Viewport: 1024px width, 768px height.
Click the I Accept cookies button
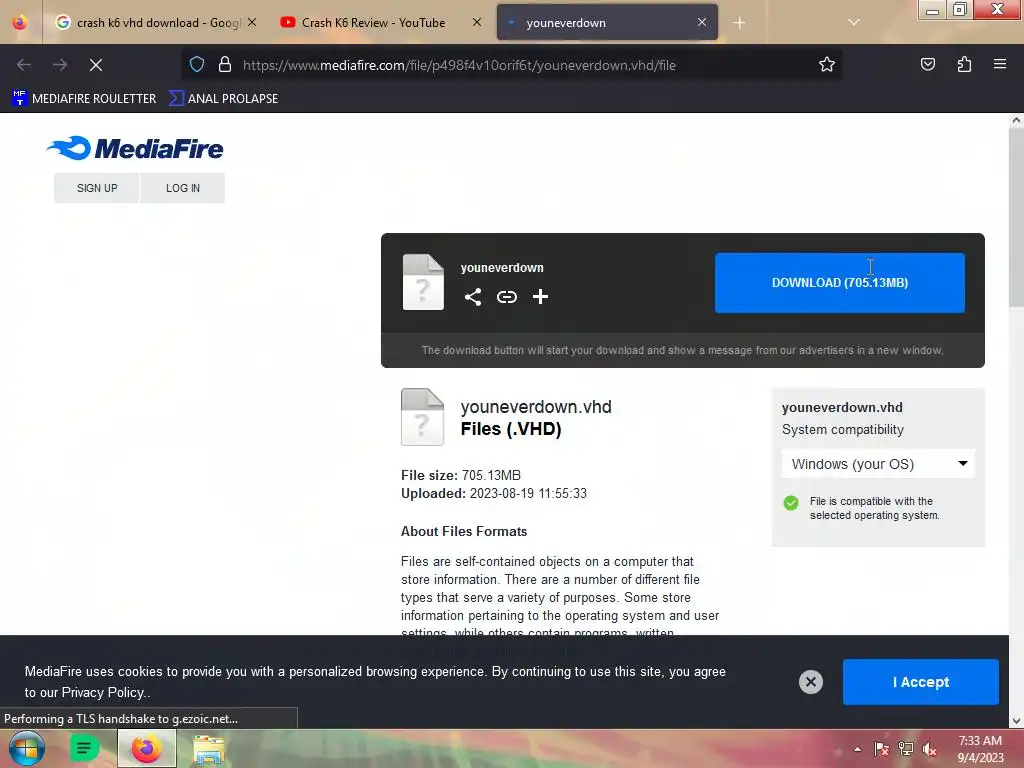click(921, 682)
